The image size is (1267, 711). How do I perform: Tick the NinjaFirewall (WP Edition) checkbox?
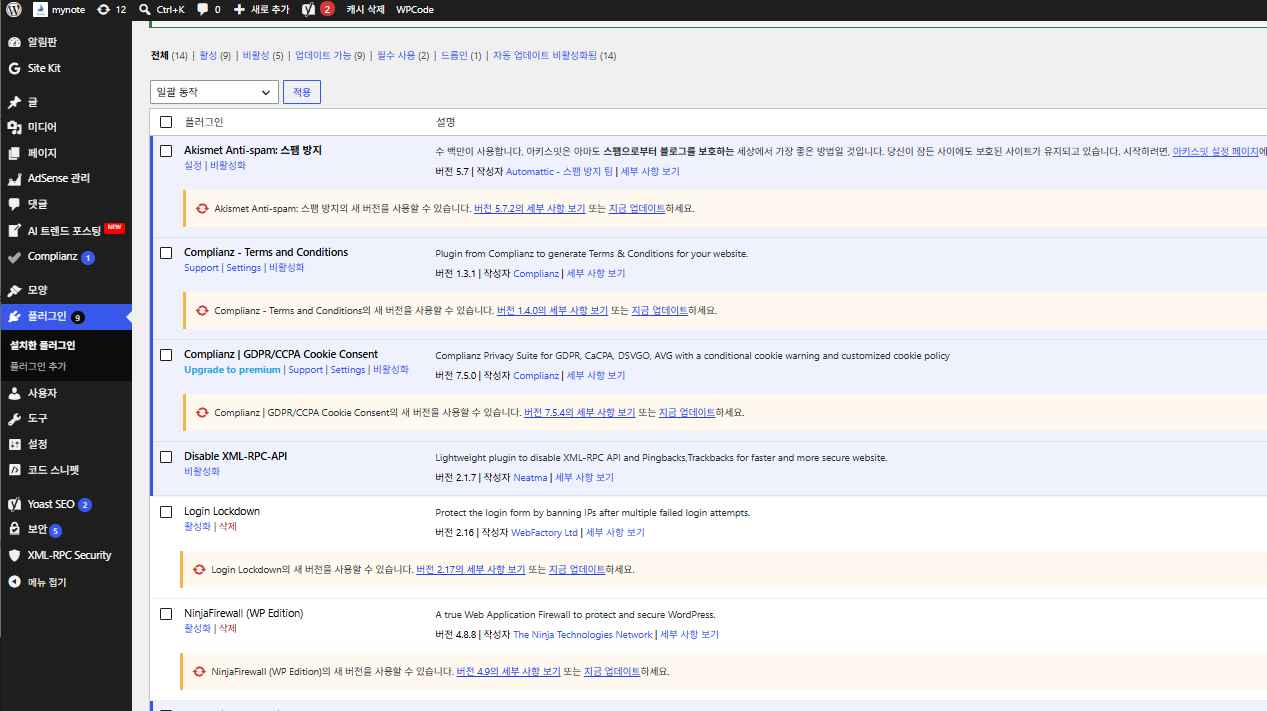166,613
